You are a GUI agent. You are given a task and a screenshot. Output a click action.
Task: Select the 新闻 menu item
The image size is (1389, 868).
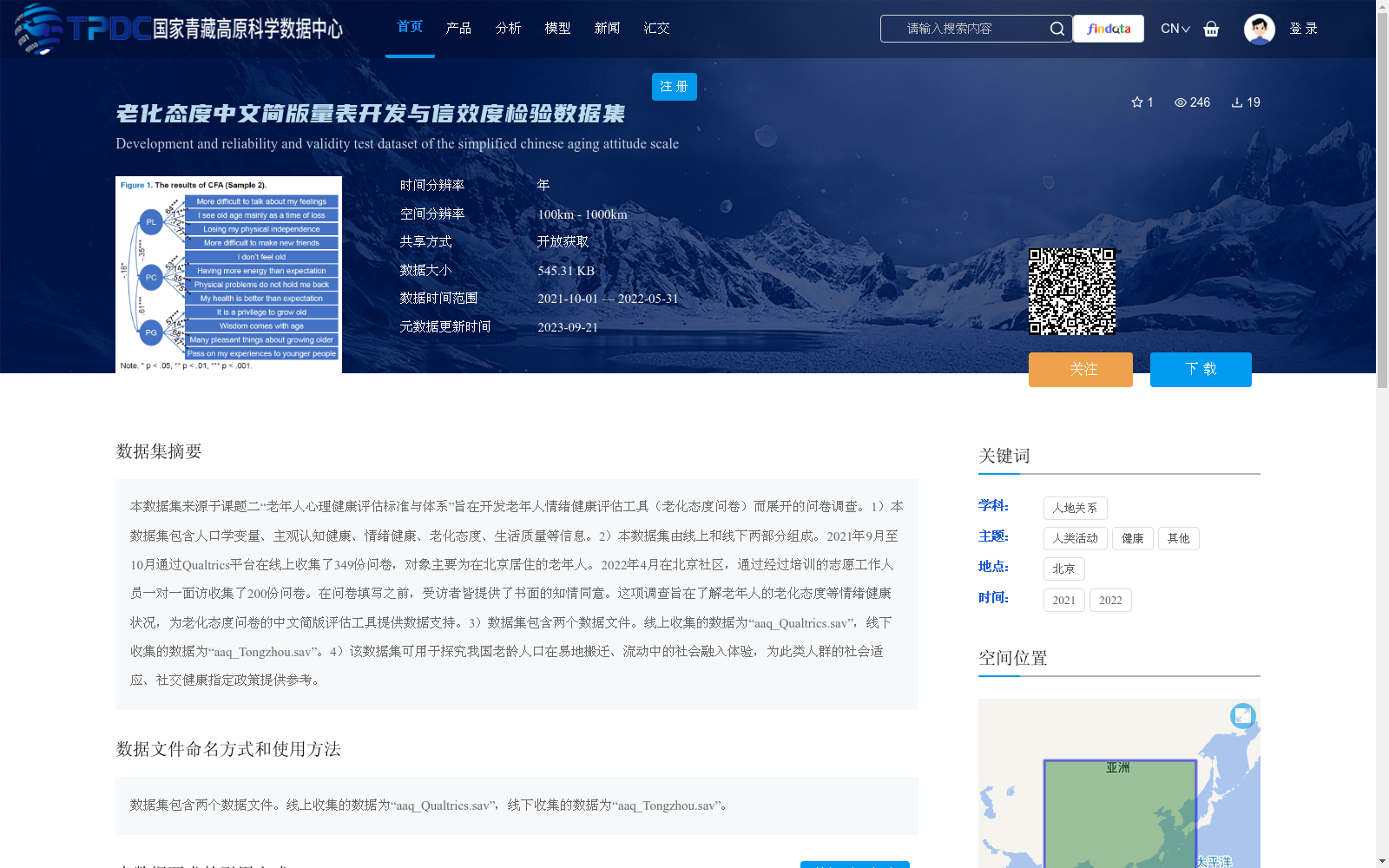coord(607,29)
